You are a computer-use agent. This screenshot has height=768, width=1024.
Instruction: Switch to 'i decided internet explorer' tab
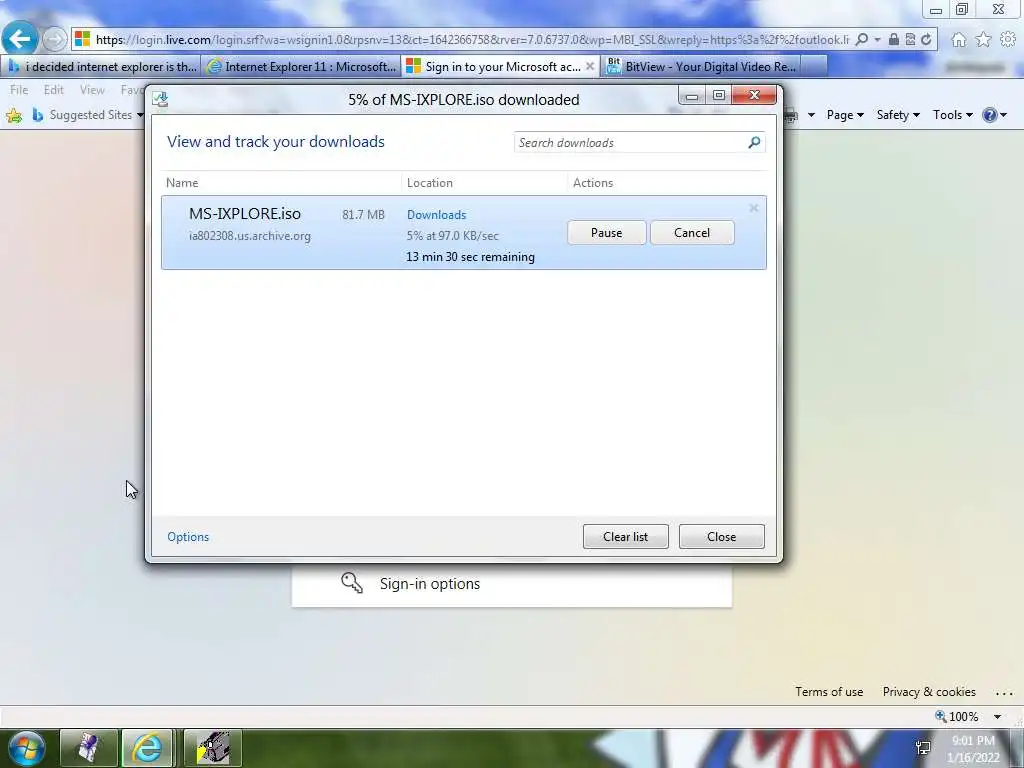[101, 67]
